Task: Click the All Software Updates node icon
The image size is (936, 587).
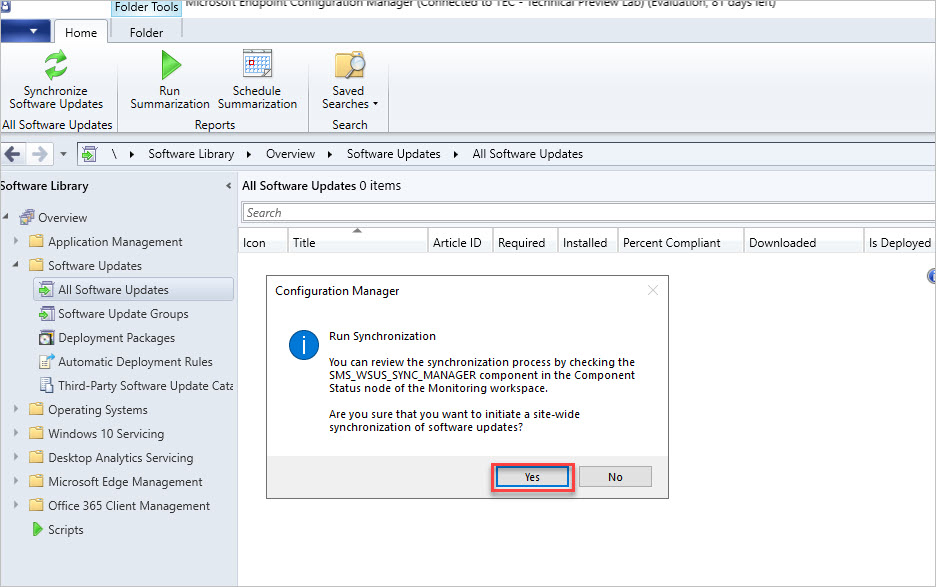Action: 46,290
